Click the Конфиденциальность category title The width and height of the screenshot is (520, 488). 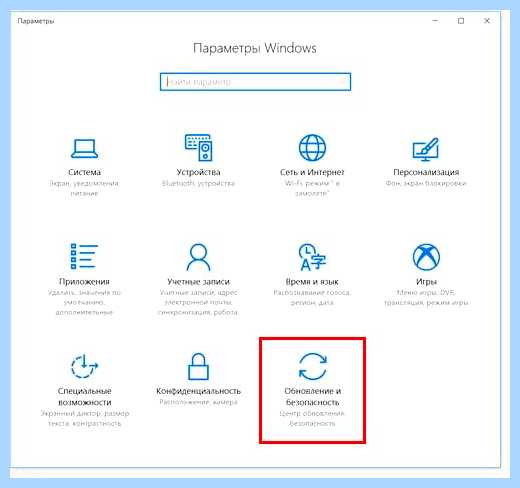coord(198,391)
